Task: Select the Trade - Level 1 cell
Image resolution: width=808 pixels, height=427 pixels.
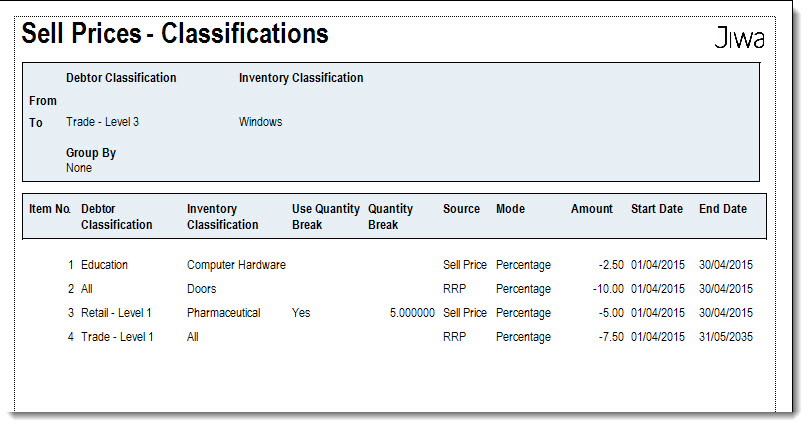Action: coord(117,337)
